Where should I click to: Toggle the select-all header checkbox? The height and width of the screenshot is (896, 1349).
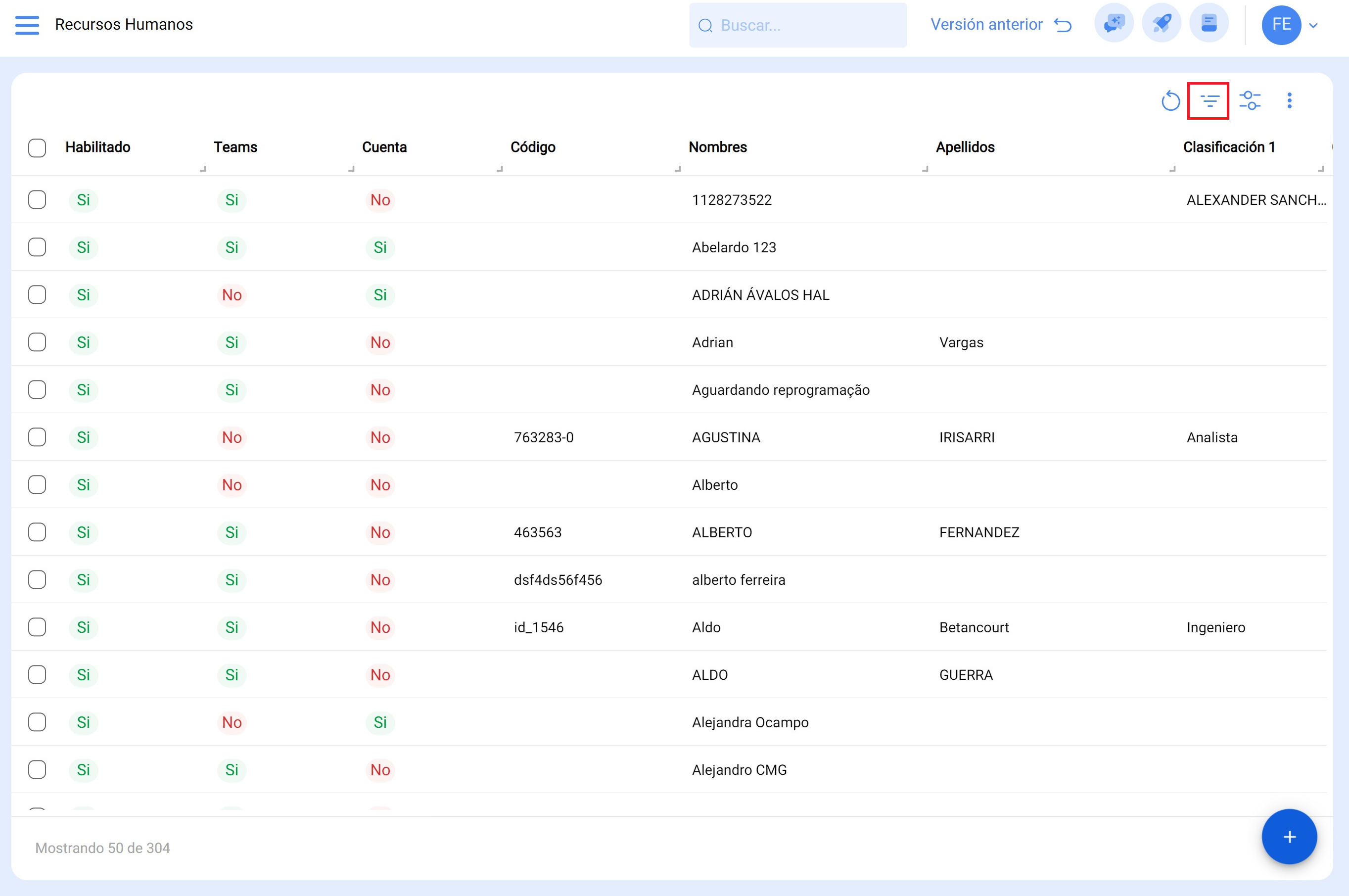pos(37,147)
